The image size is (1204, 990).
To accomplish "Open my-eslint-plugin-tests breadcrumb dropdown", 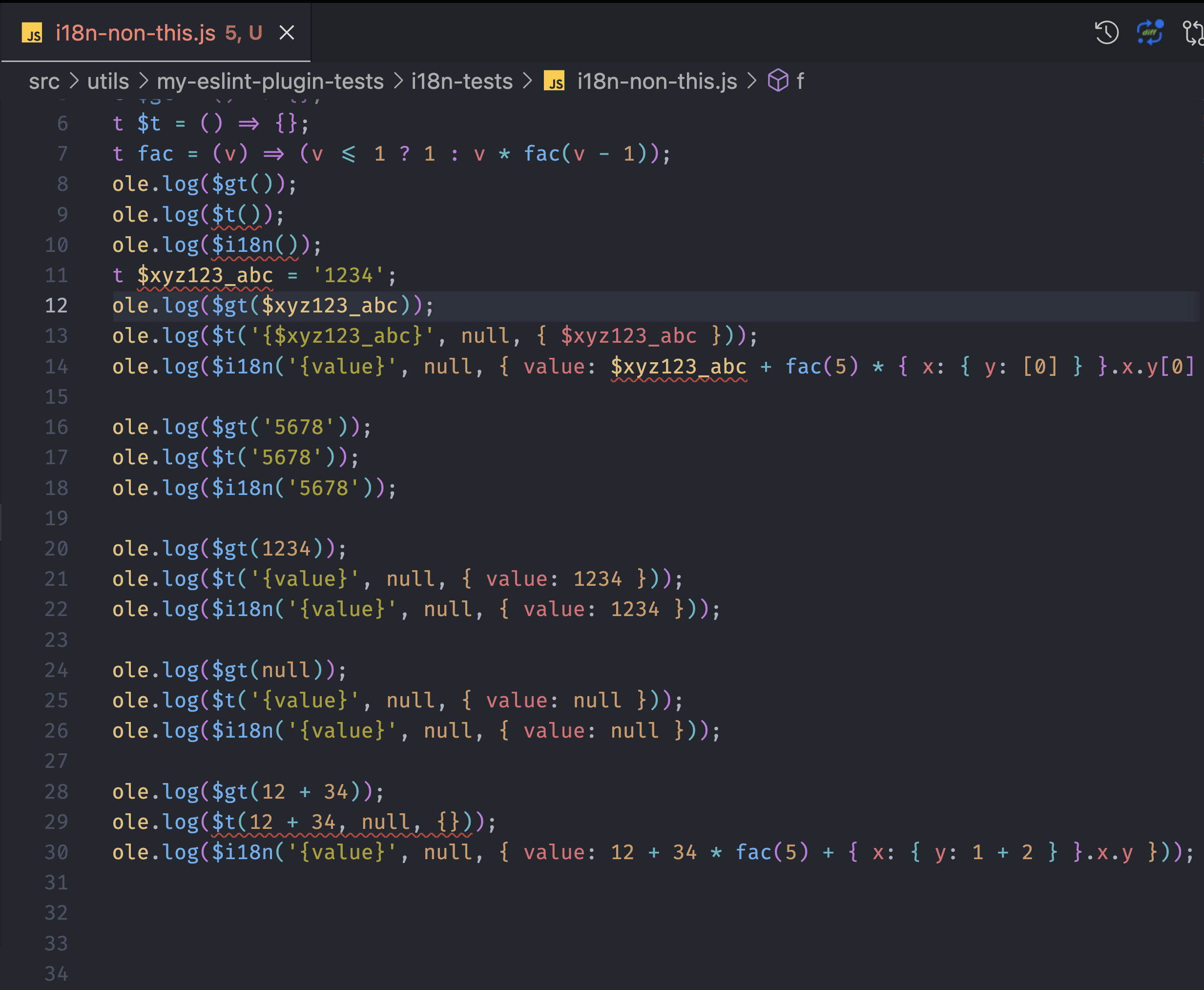I will click(x=270, y=81).
